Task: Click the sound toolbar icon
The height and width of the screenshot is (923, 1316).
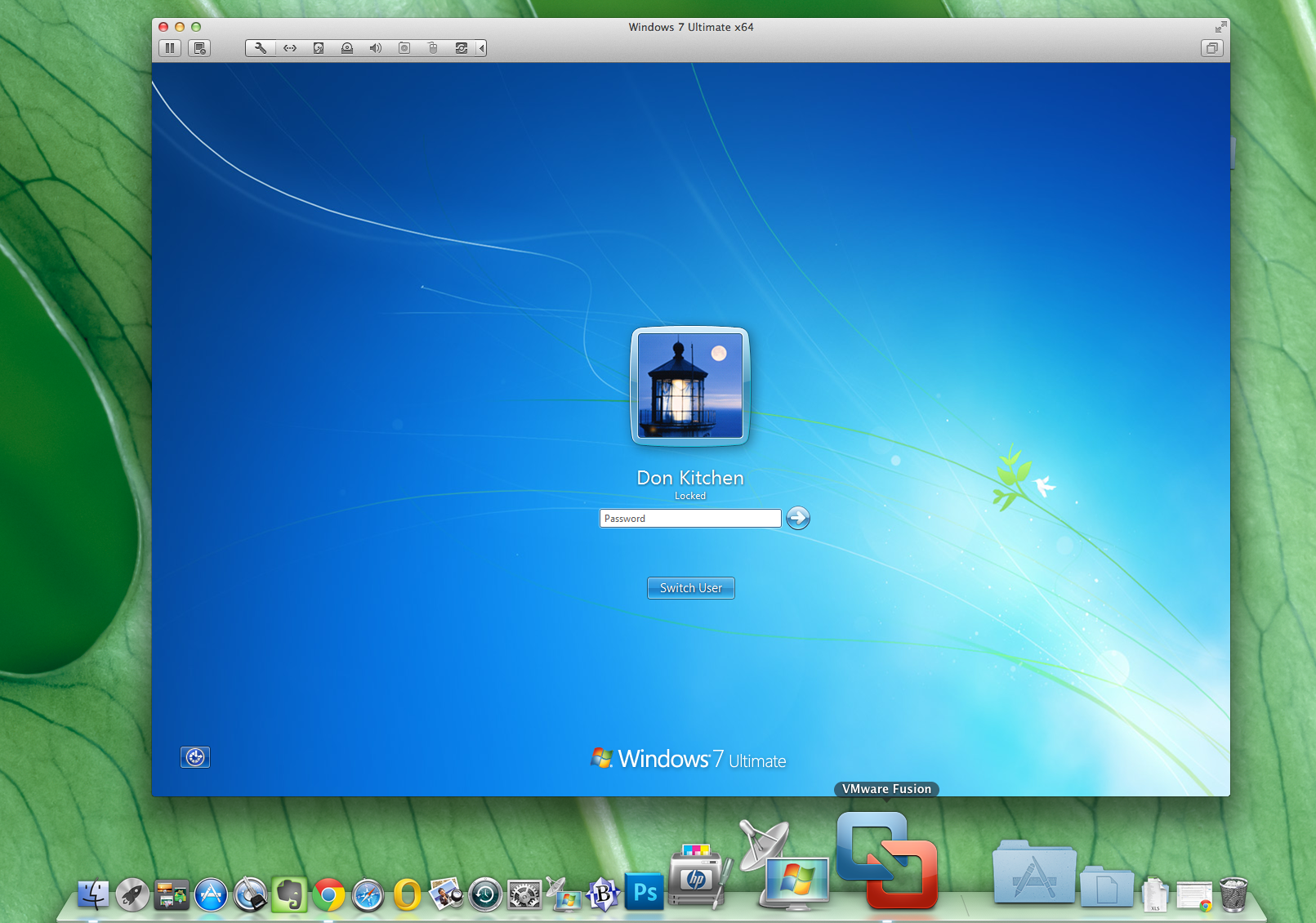Action: tap(375, 48)
